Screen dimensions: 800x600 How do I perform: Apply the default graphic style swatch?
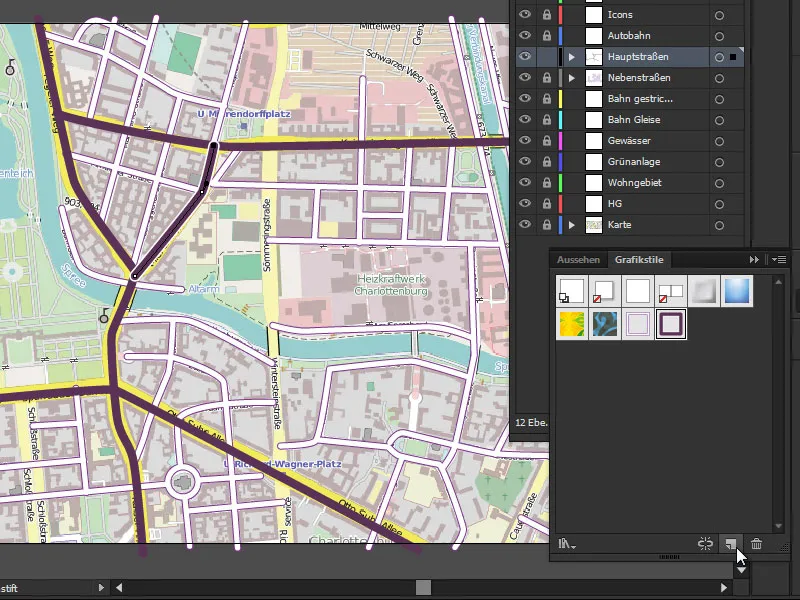click(x=571, y=291)
